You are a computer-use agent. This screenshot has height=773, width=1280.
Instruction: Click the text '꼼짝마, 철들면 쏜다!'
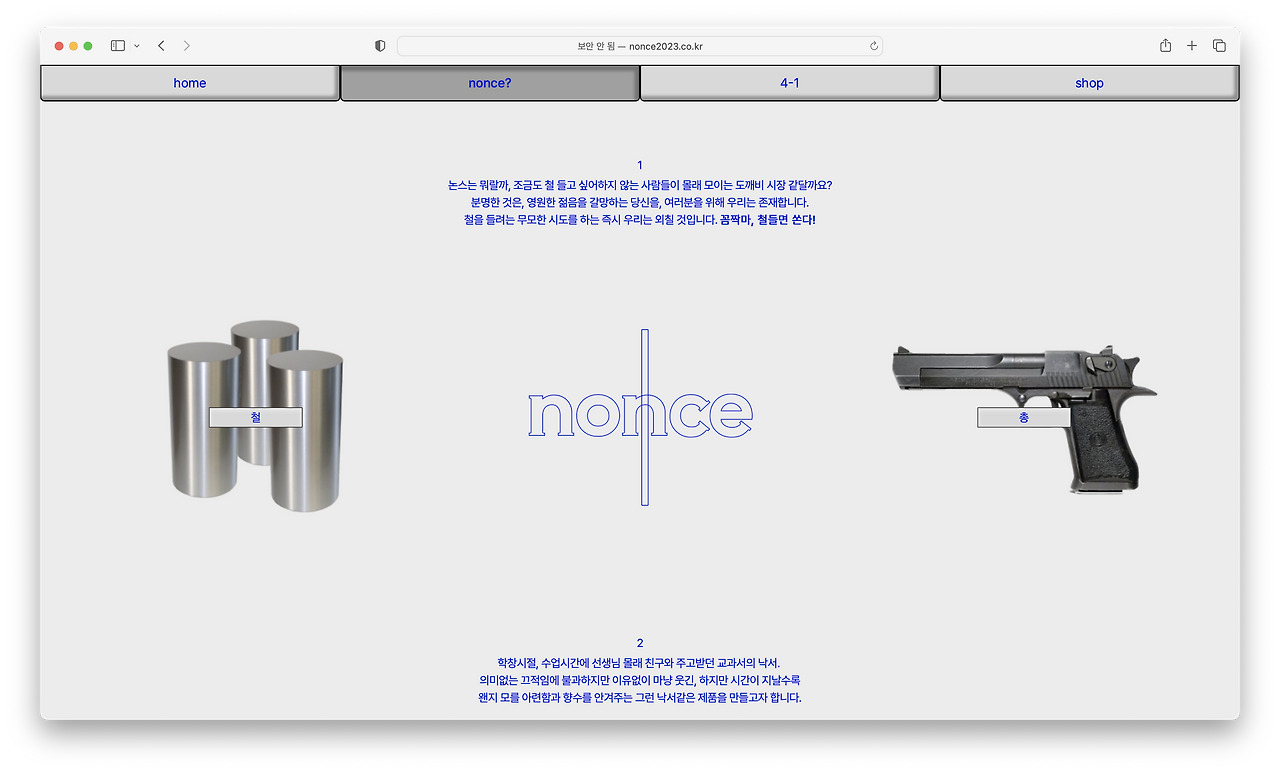(x=768, y=219)
